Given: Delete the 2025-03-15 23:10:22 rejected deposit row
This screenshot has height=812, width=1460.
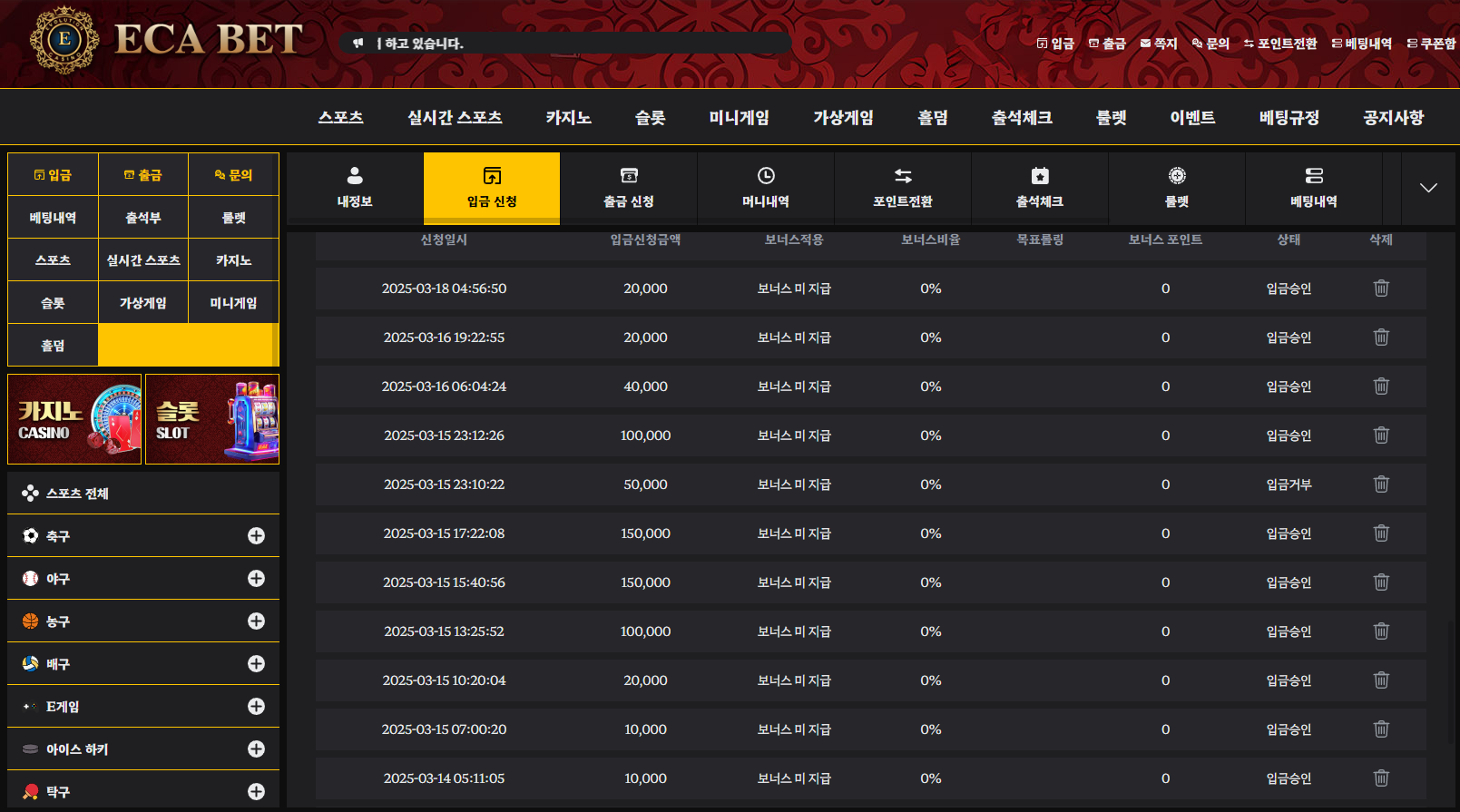Looking at the screenshot, I should coord(1381,484).
